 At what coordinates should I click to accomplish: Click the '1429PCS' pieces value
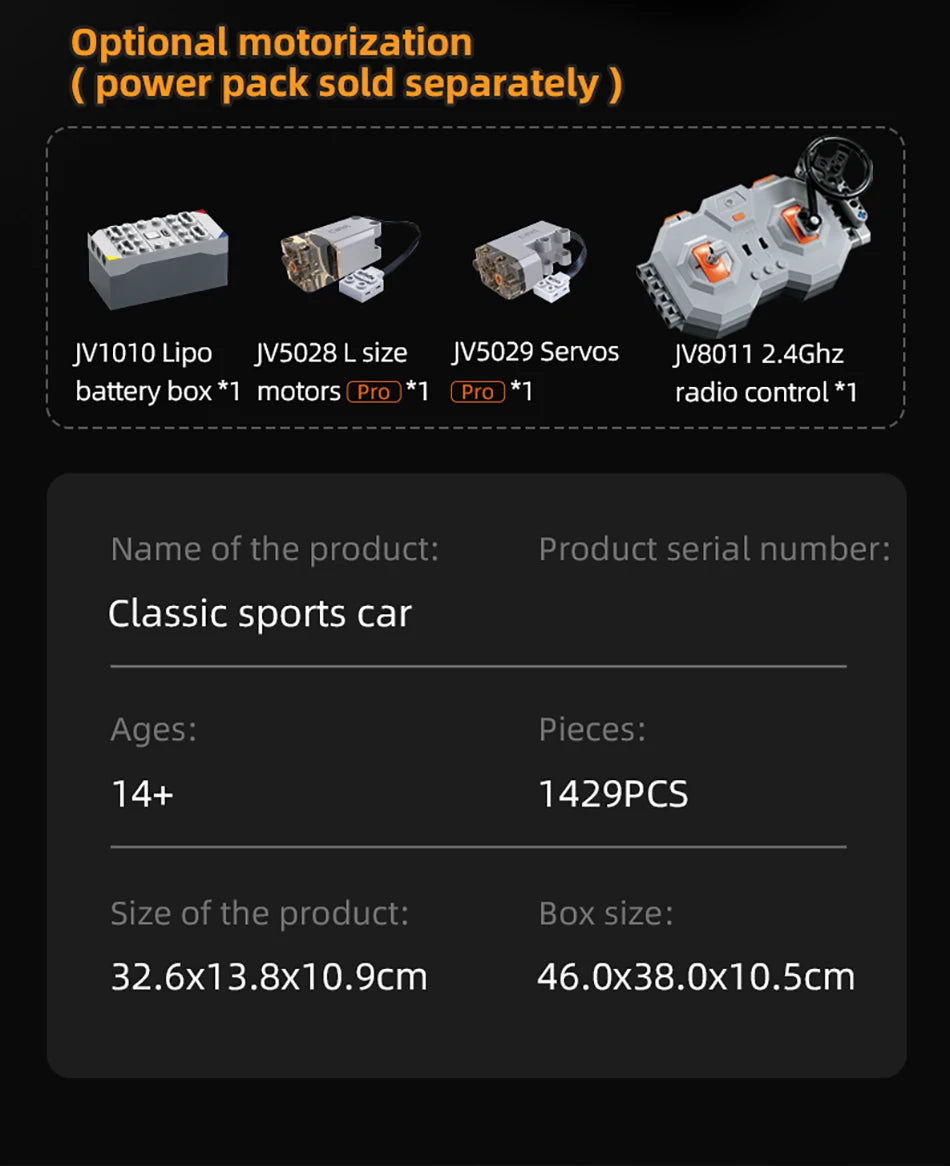coord(613,795)
